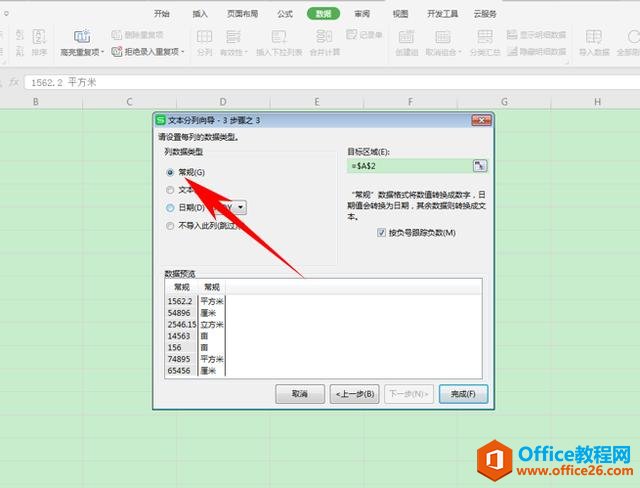Click the range picker icon beside 目标区域
Screen dimensions: 640x488
click(x=480, y=166)
